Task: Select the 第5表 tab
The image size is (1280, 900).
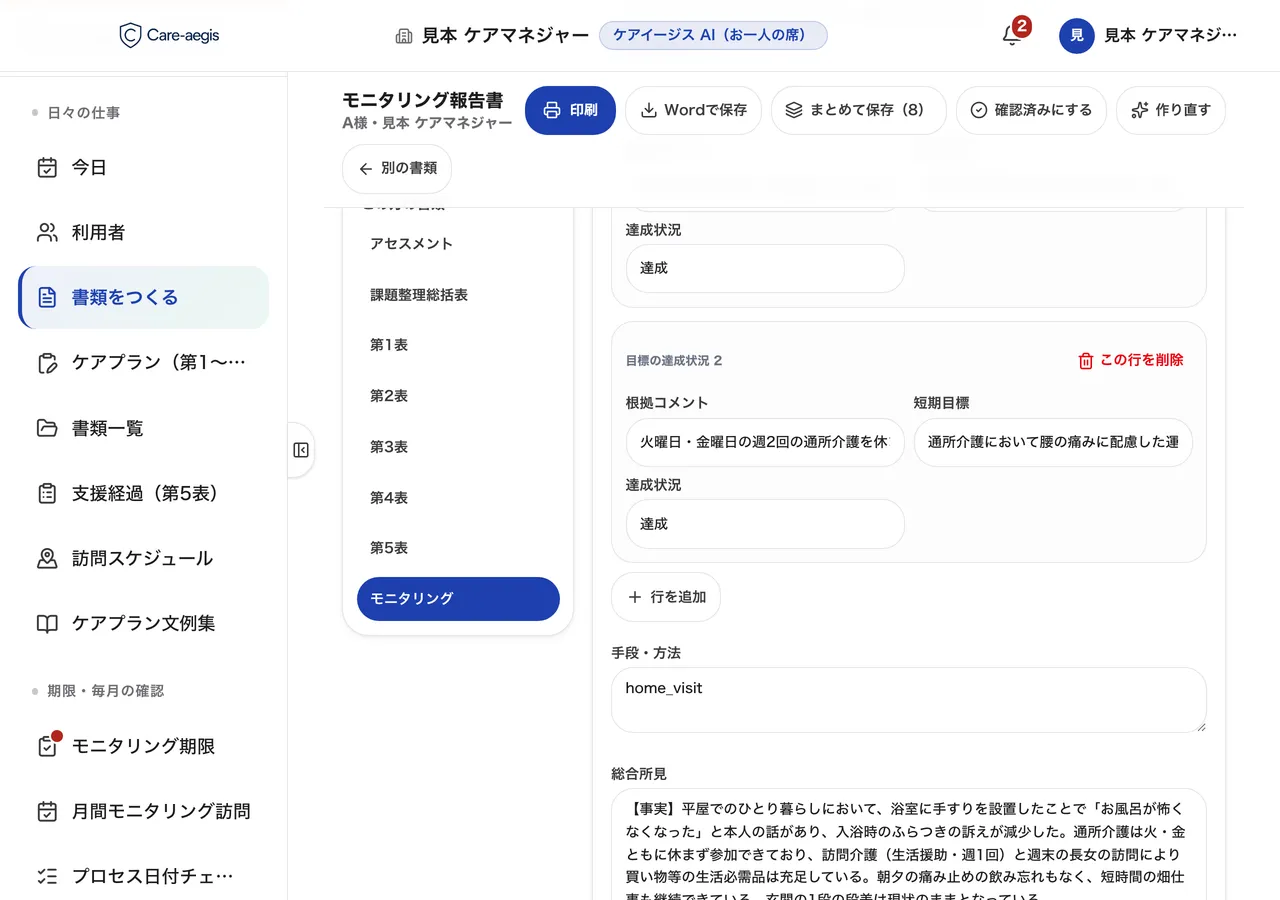Action: (458, 548)
